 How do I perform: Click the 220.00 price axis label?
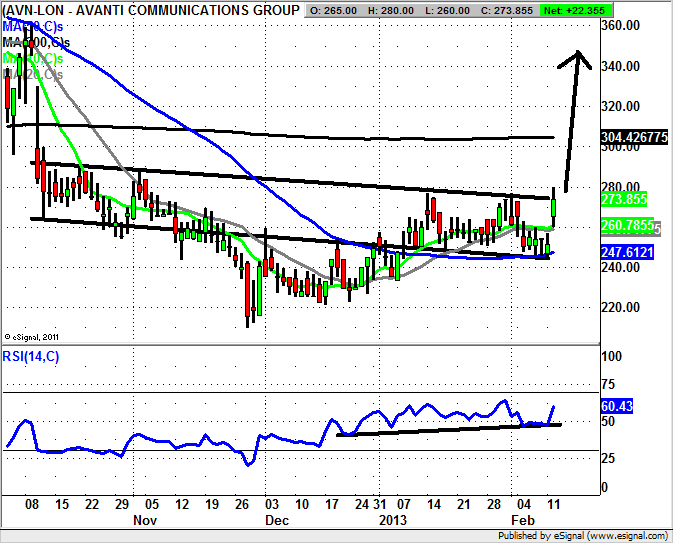click(621, 307)
